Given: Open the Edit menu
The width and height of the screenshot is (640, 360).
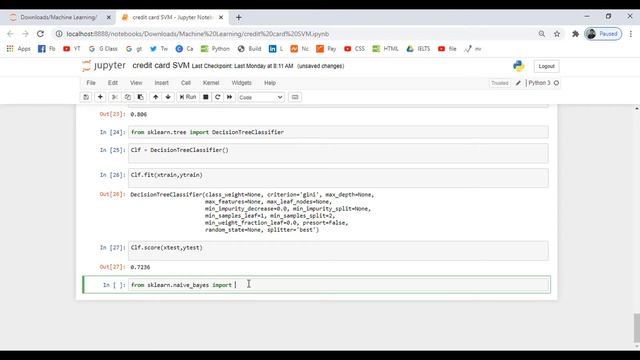Looking at the screenshot, I should (113, 83).
